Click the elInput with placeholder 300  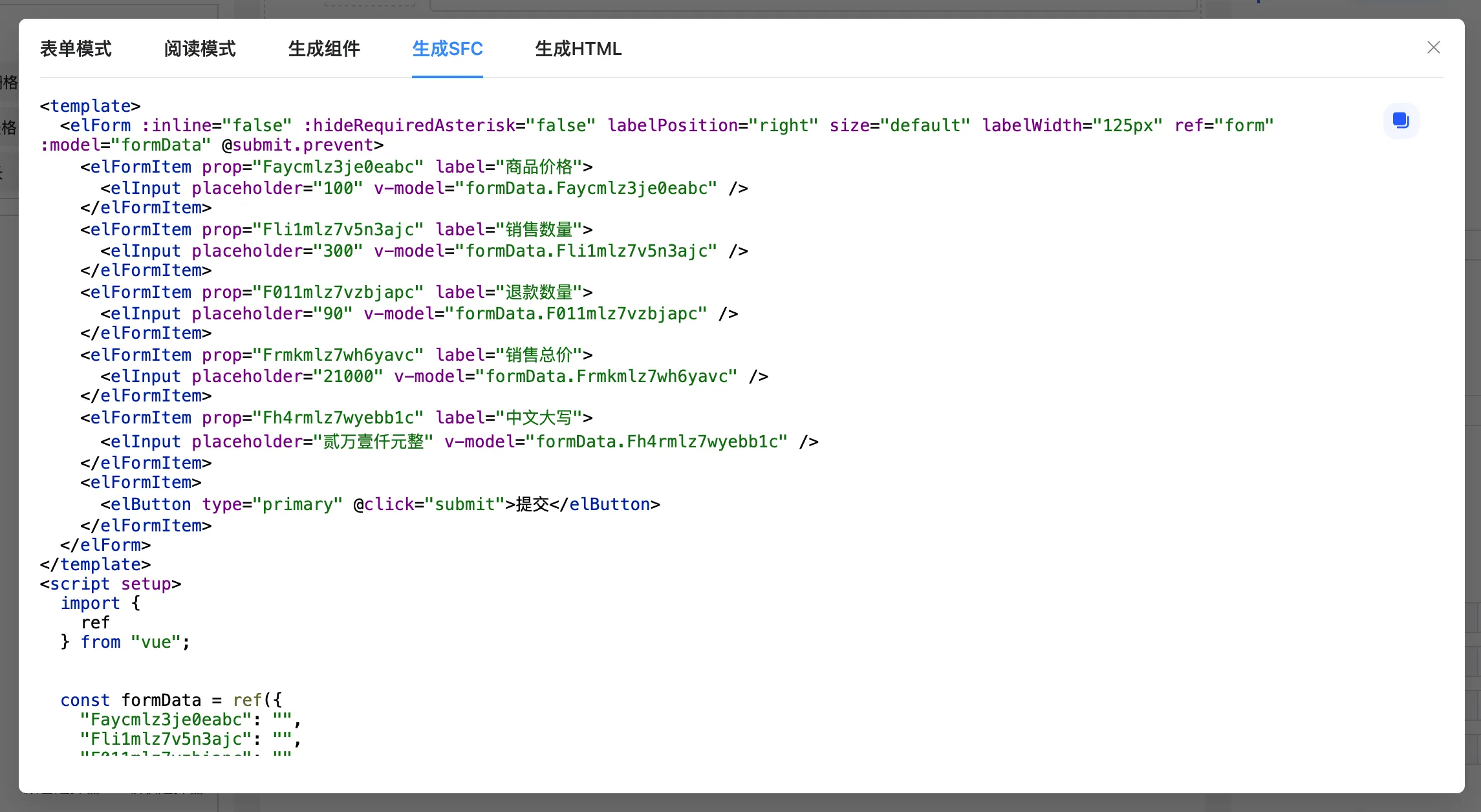pyautogui.click(x=424, y=251)
